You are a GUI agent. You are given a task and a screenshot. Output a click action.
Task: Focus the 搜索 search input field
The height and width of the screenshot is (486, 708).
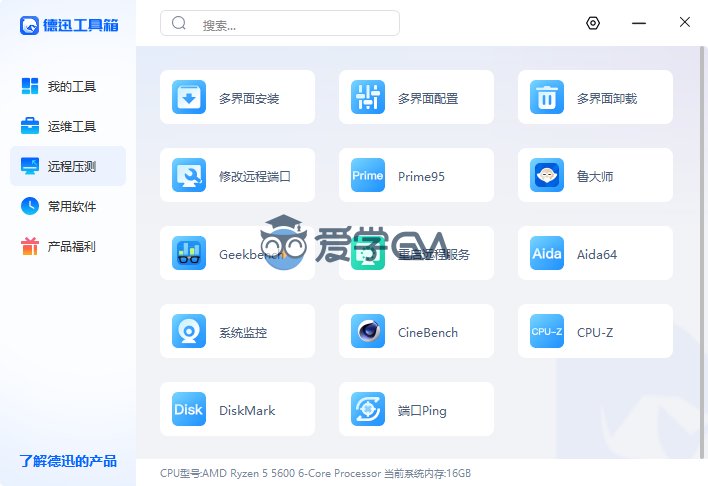click(290, 24)
